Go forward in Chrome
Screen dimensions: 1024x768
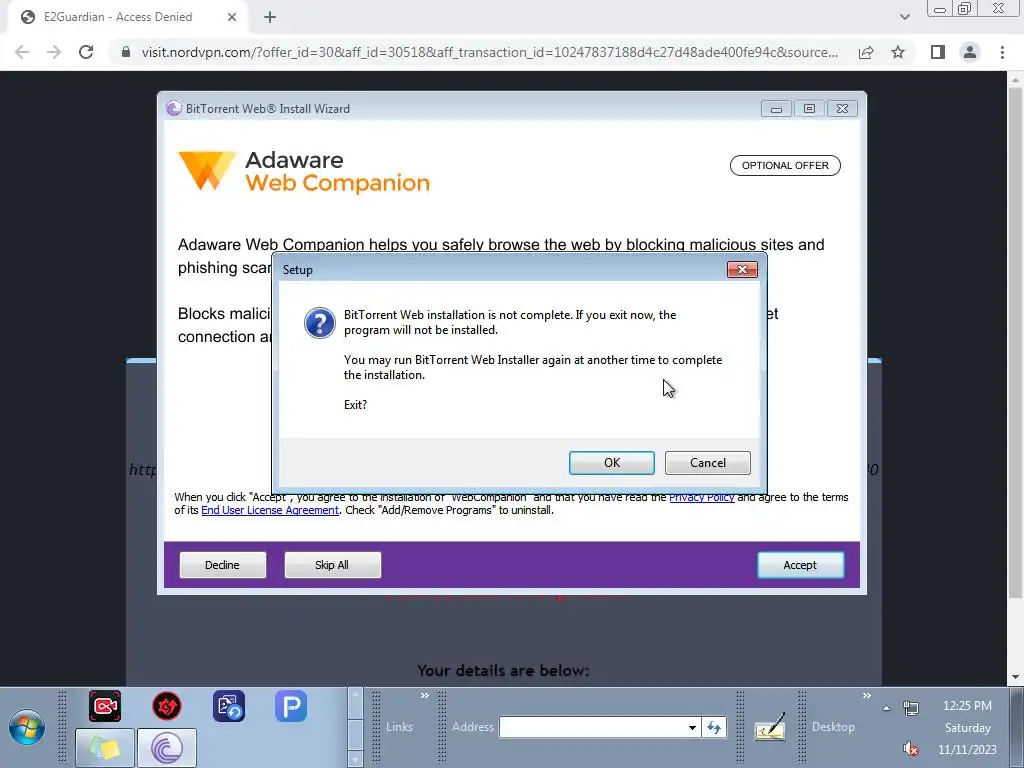click(54, 52)
